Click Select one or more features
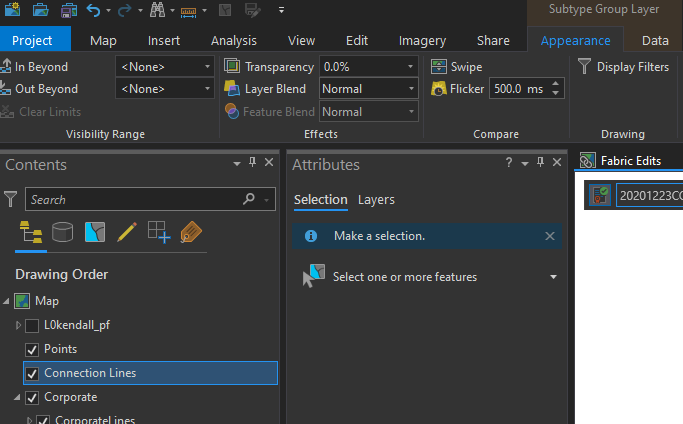The image size is (683, 424). click(x=405, y=277)
